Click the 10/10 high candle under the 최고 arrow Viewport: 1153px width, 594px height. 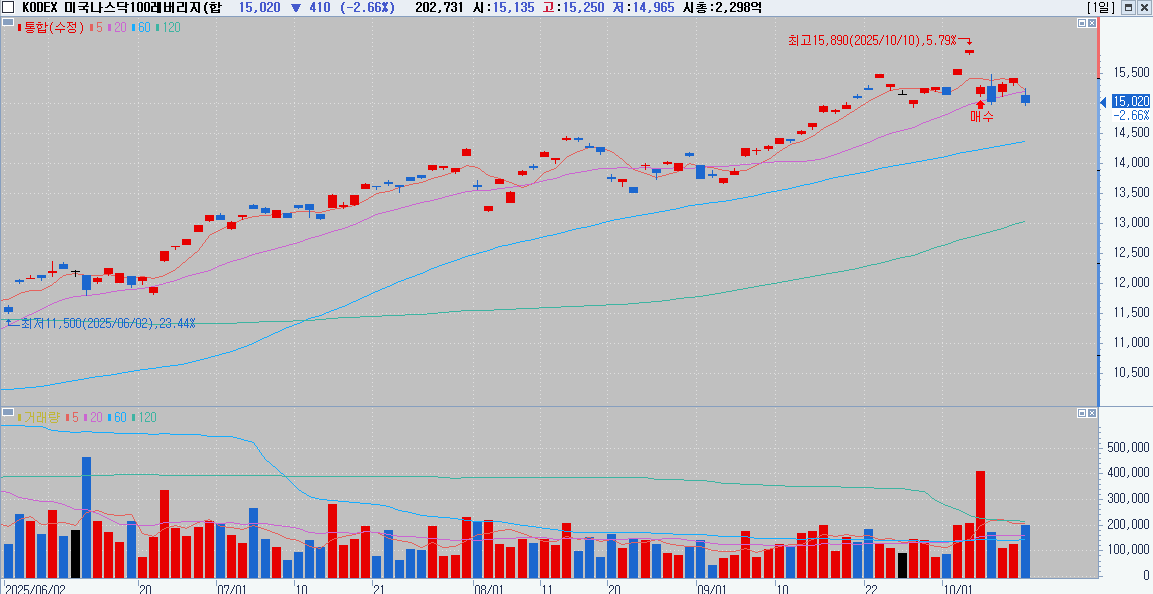969,52
